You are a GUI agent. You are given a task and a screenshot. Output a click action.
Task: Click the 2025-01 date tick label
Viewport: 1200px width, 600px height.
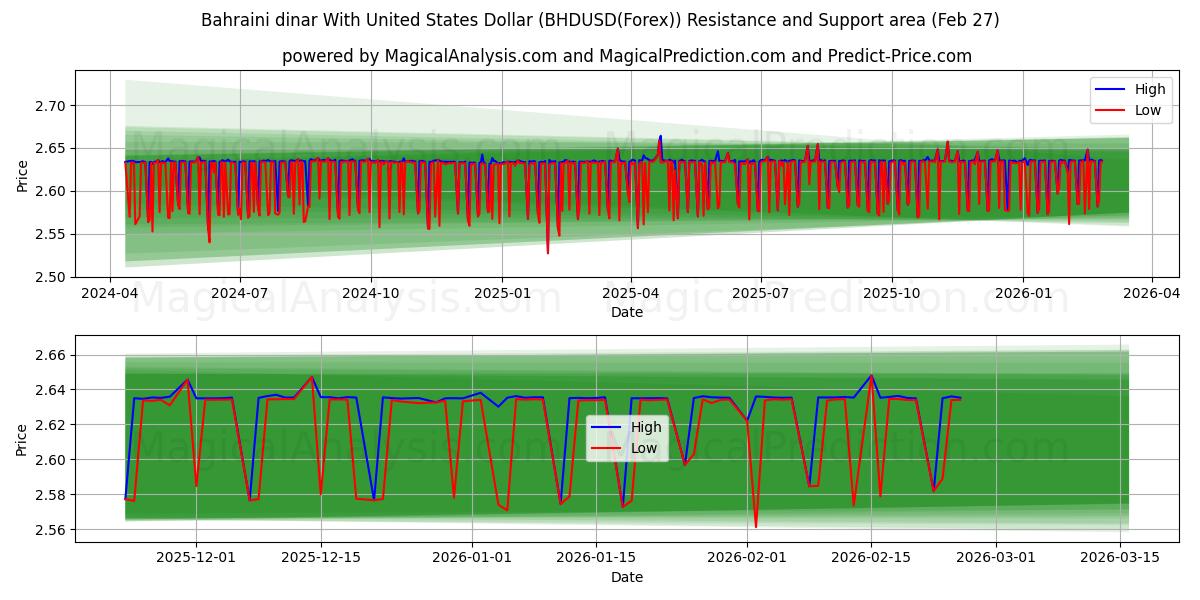[x=501, y=295]
